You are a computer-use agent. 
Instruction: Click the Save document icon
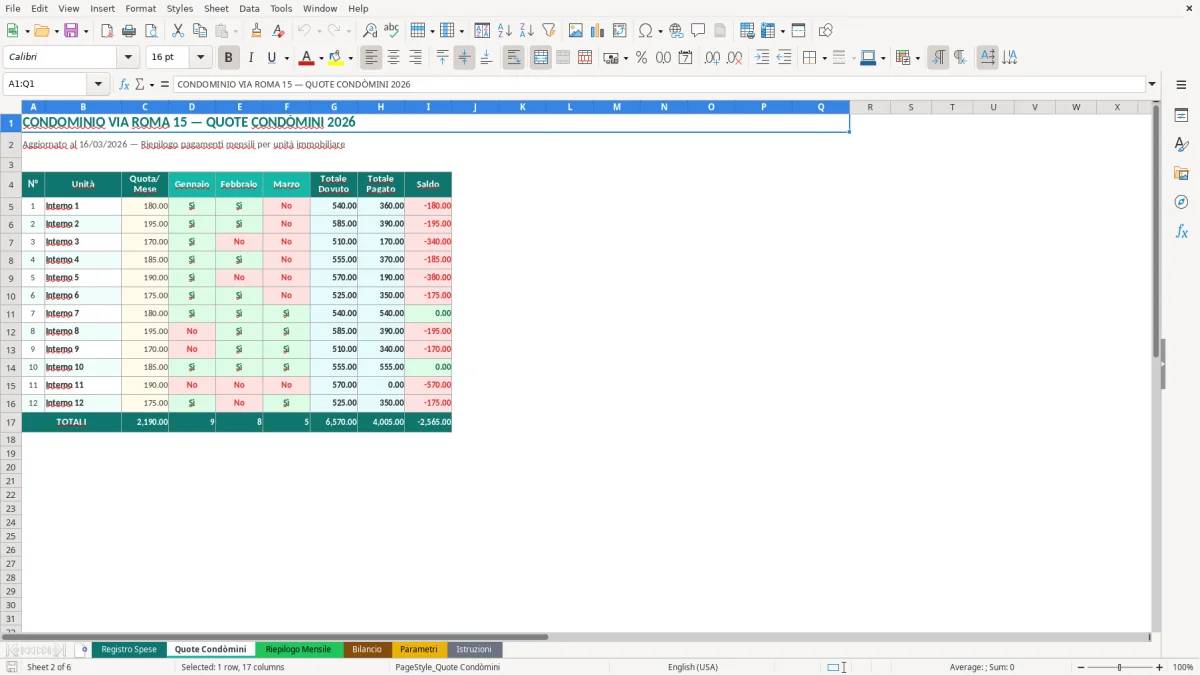(71, 31)
